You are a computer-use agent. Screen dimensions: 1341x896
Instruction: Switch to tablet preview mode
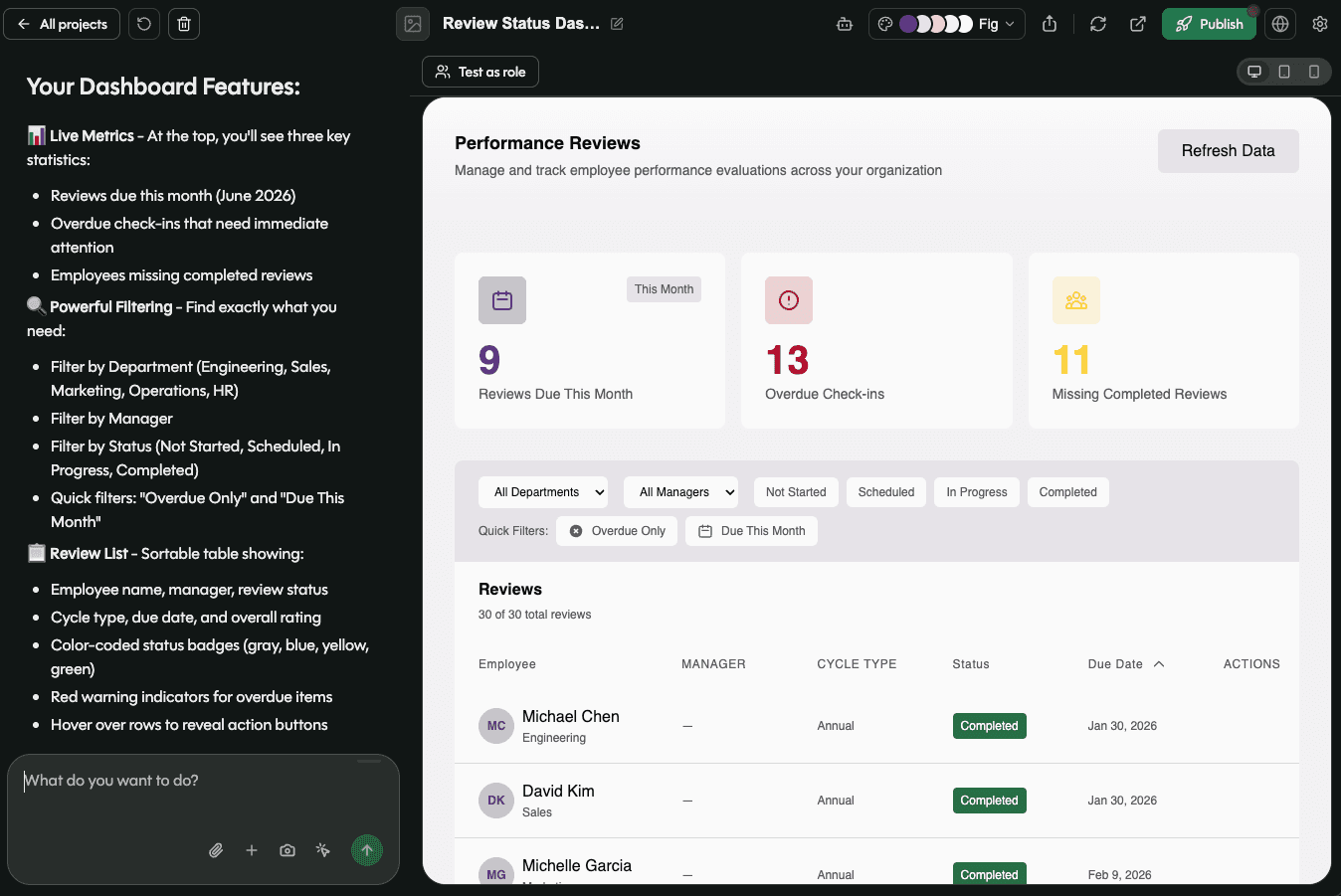[x=1284, y=72]
